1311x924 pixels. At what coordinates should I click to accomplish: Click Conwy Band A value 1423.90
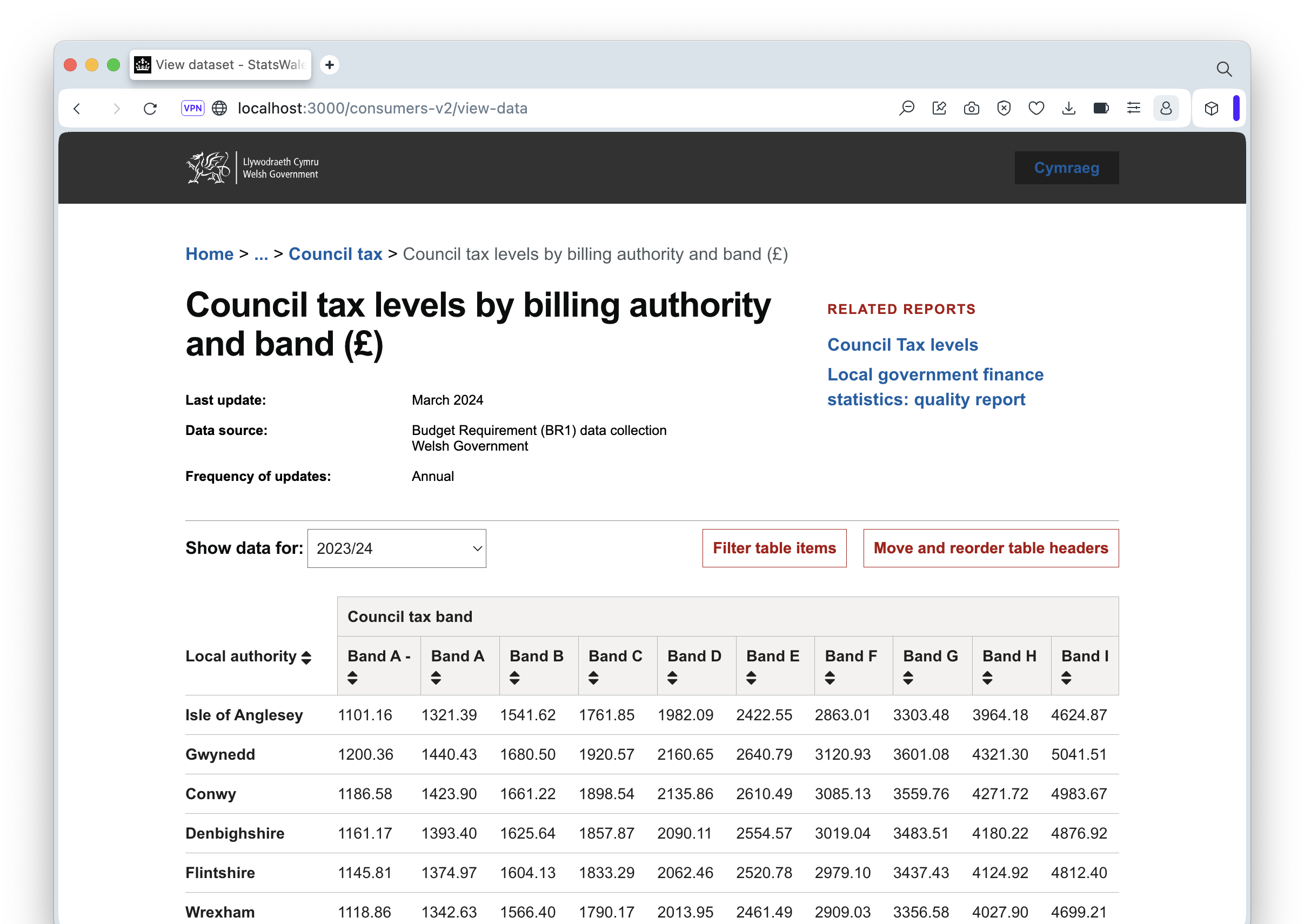pyautogui.click(x=449, y=794)
